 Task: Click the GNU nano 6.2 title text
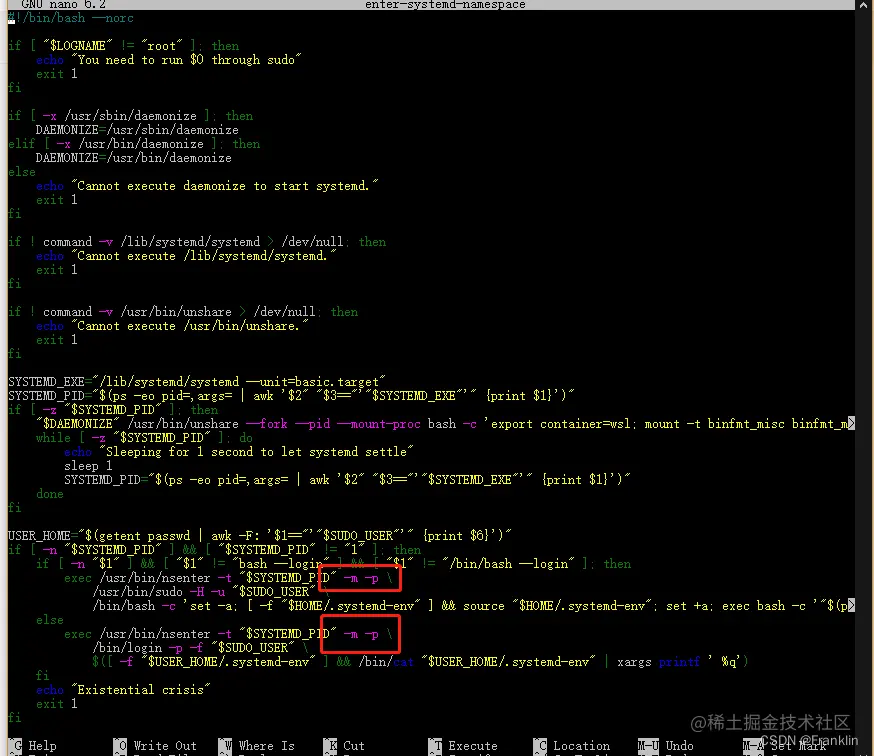pos(63,4)
